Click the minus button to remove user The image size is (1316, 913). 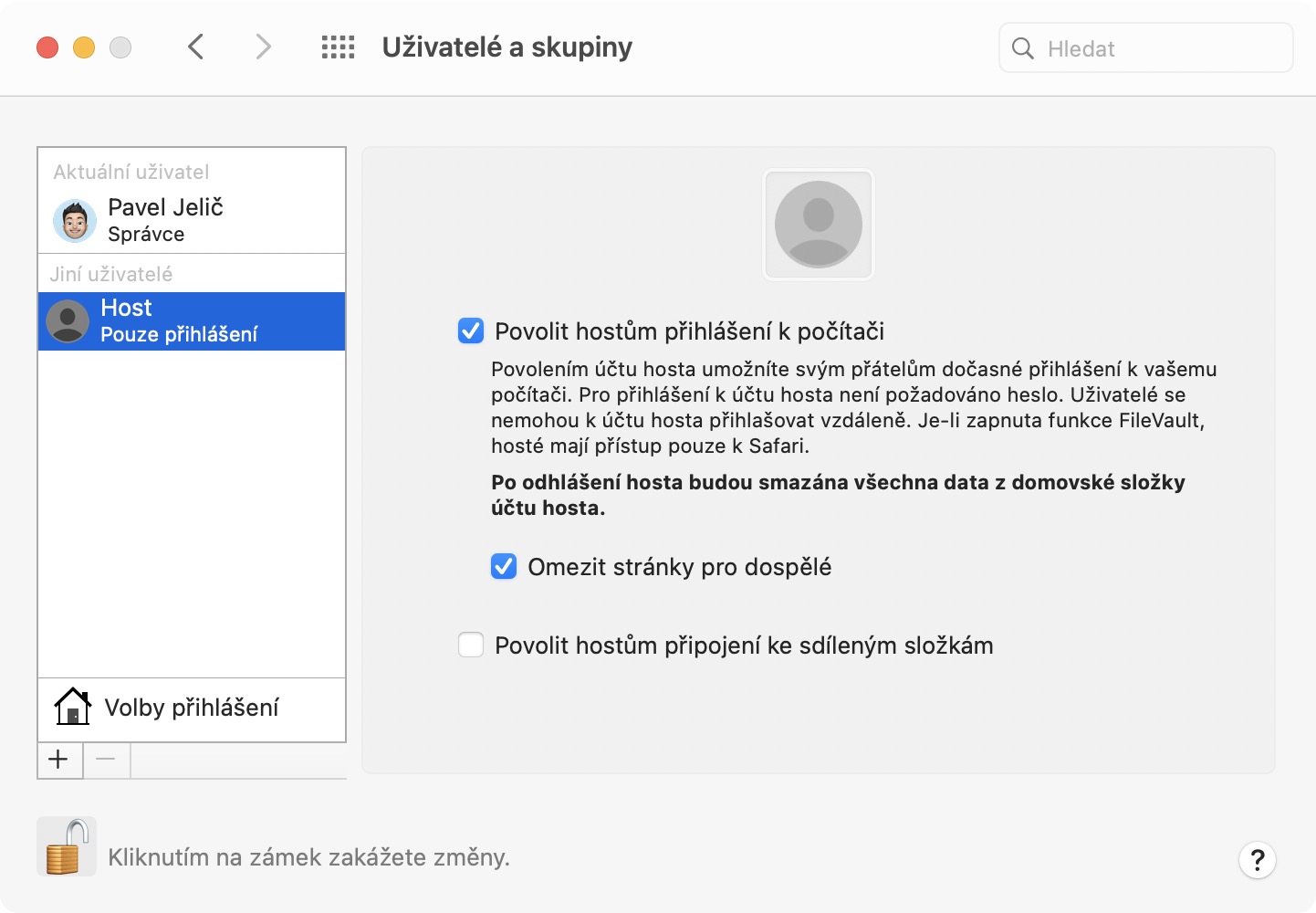[x=106, y=760]
